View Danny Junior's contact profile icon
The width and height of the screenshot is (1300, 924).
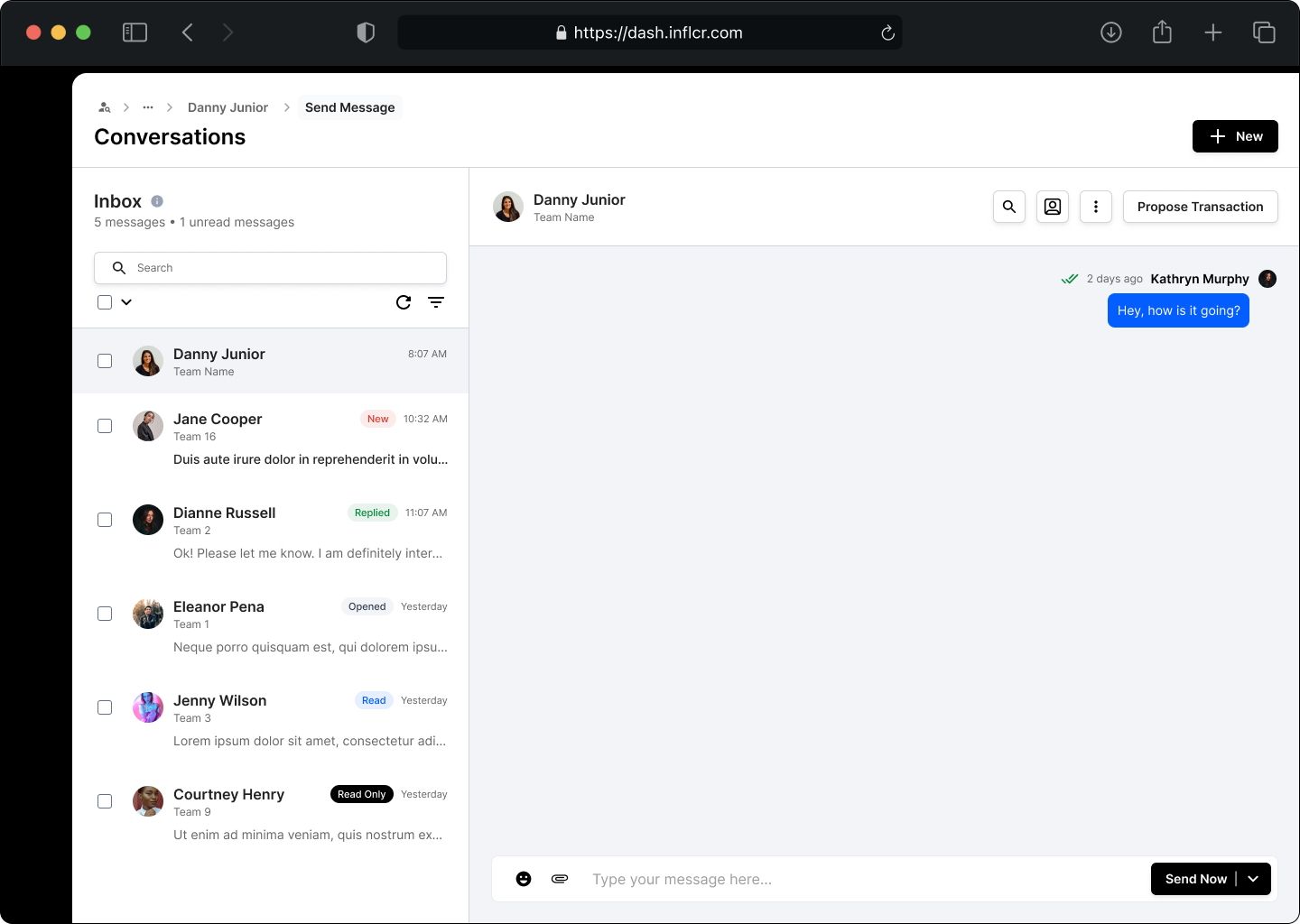[1053, 207]
